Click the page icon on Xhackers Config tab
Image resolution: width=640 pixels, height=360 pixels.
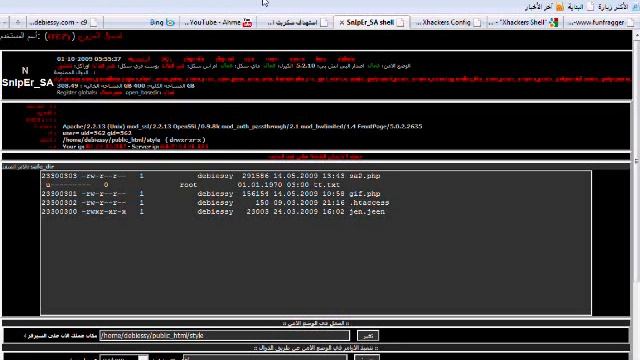coord(477,22)
